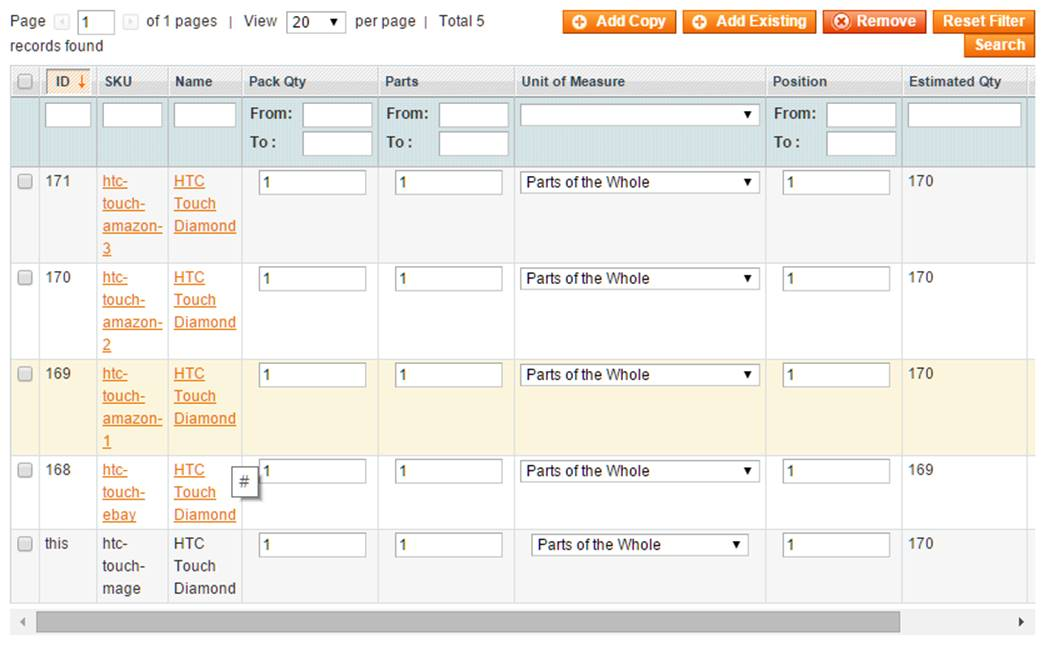This screenshot has height=645, width=1049.
Task: Open HTC Touch Diamond link in row 169
Action: (205, 396)
